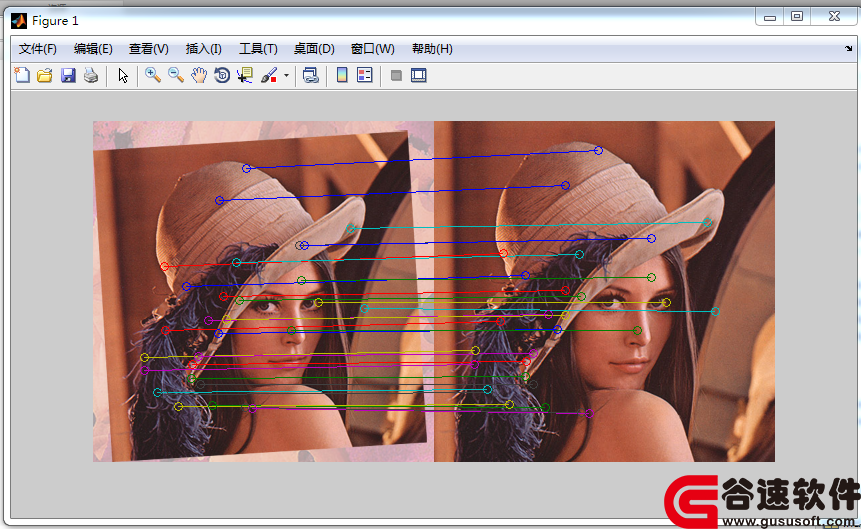This screenshot has width=861, height=529.
Task: Open the 文件(F) menu
Action: [37, 49]
